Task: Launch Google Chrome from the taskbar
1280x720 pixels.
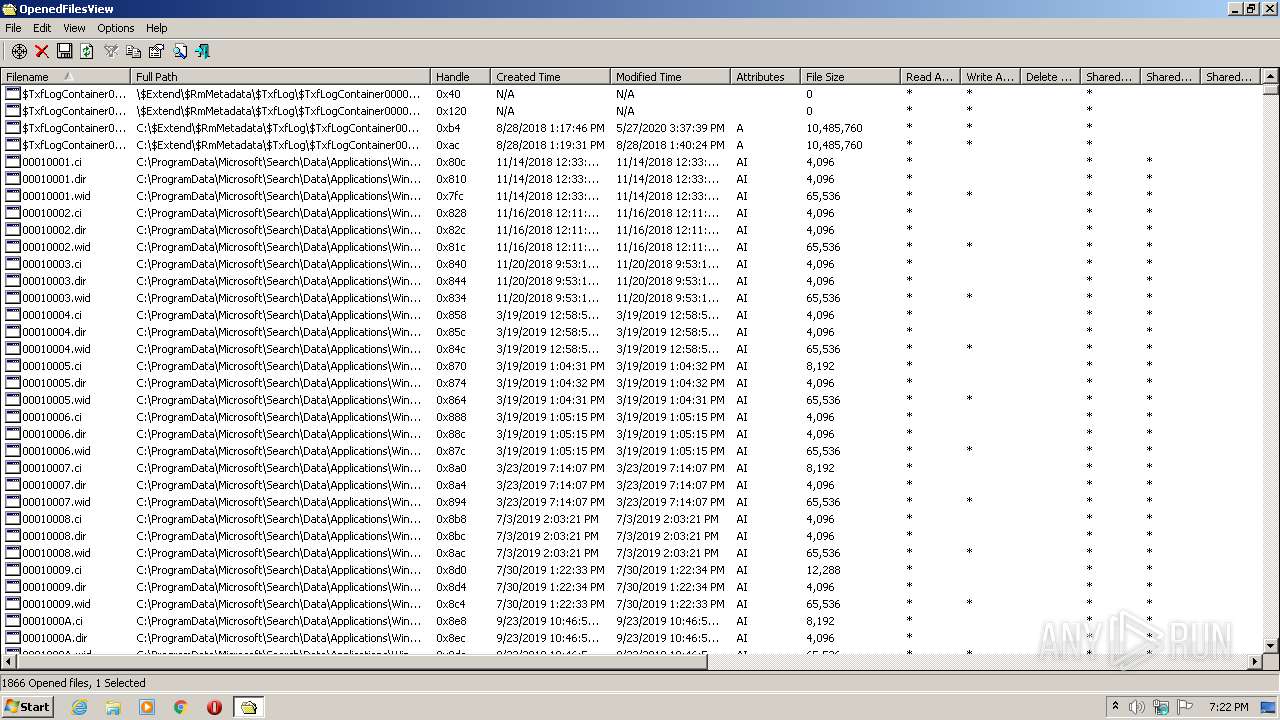Action: click(181, 707)
